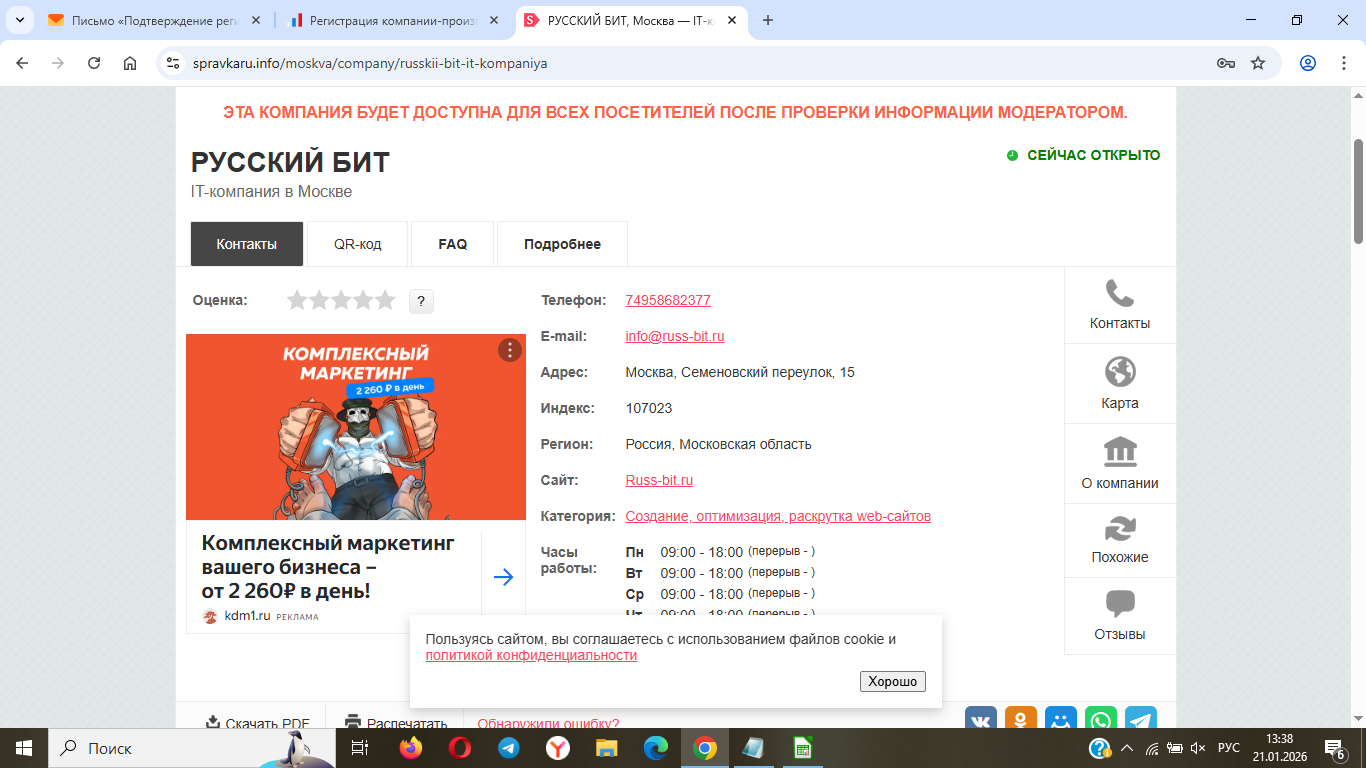Click the СЕЙЧАС ОТКРЫТО status text
1366x768 pixels.
tap(1093, 155)
